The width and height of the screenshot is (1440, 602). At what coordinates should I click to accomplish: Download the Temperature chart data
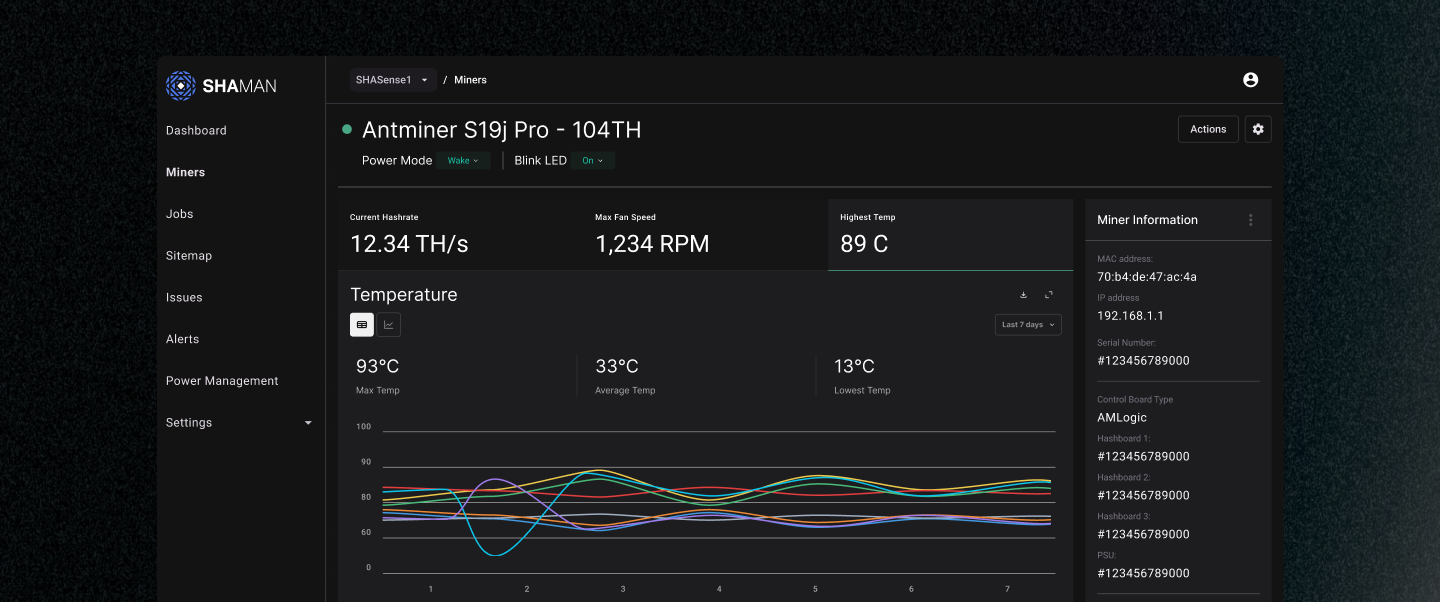tap(1023, 295)
